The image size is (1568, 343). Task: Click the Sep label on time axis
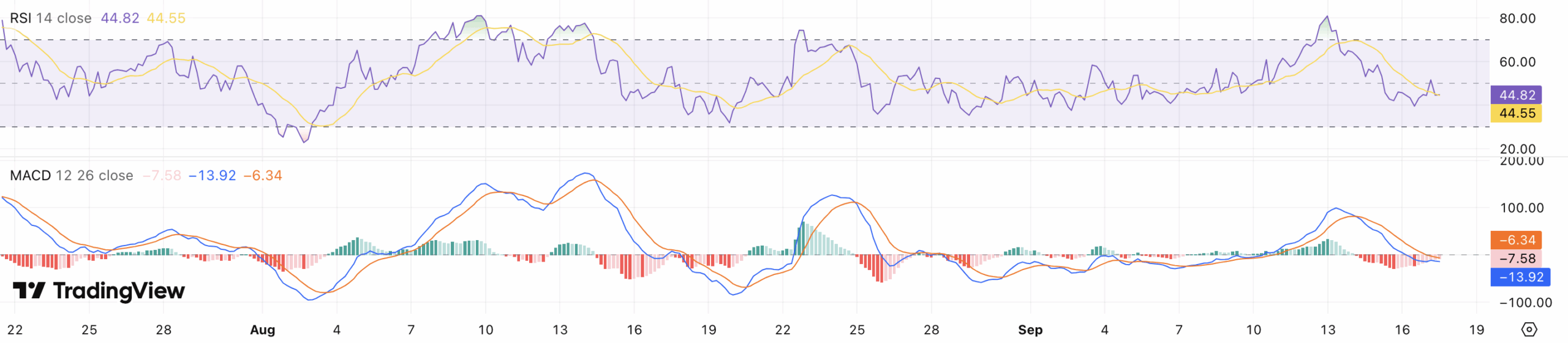click(x=1030, y=330)
